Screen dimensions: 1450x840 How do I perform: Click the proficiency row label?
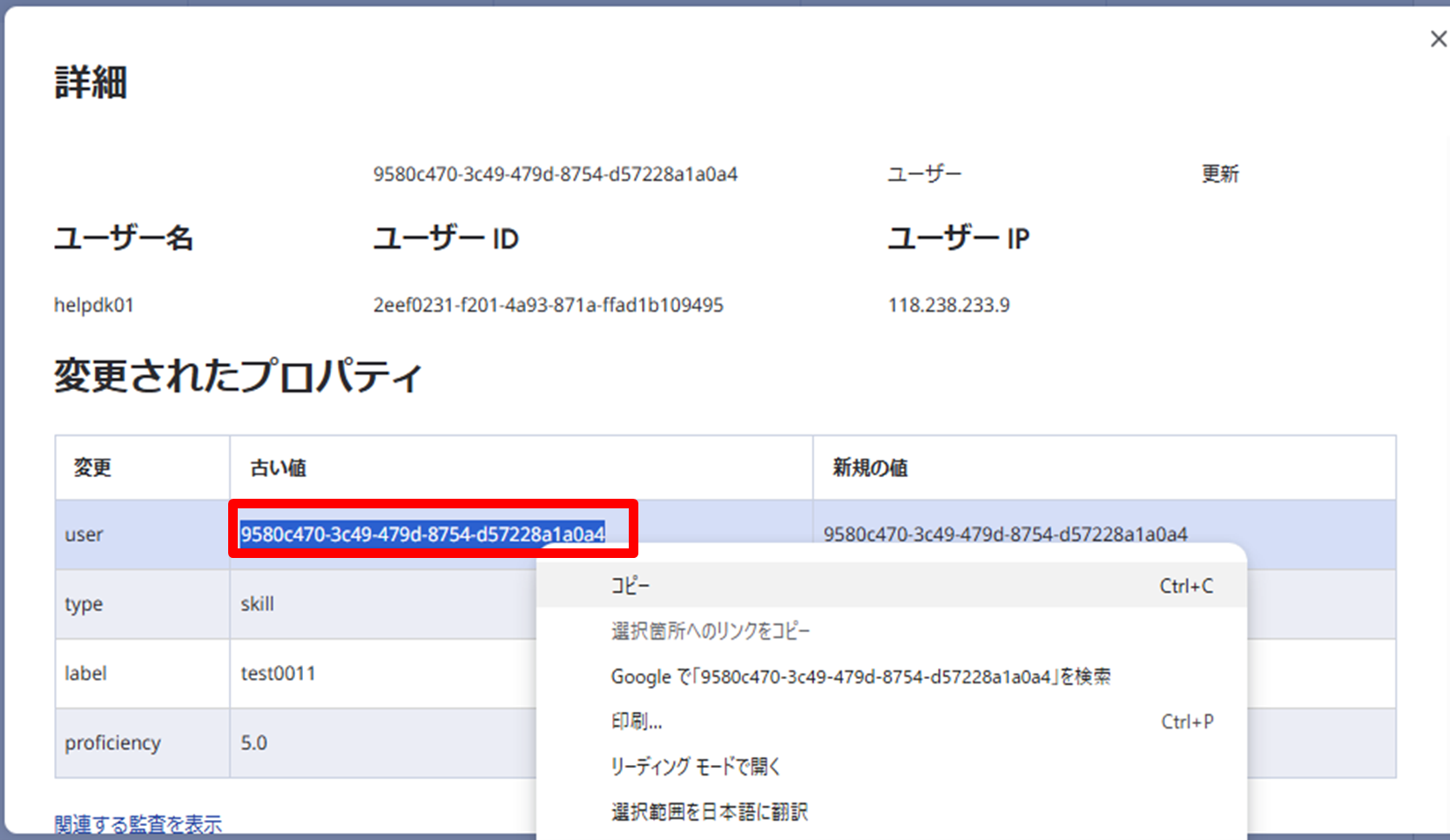click(112, 743)
